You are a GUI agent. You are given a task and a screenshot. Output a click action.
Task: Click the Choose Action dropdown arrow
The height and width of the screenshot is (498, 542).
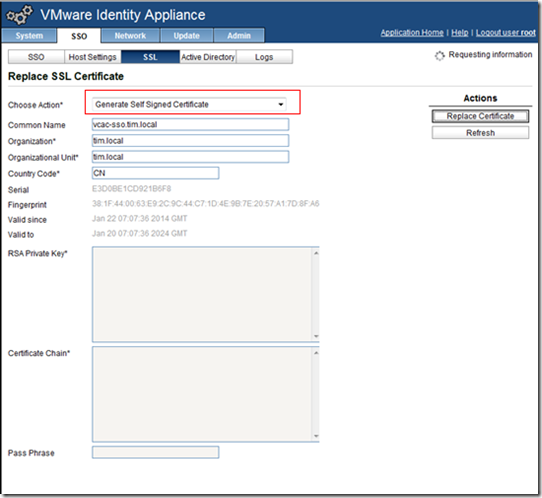pos(281,104)
